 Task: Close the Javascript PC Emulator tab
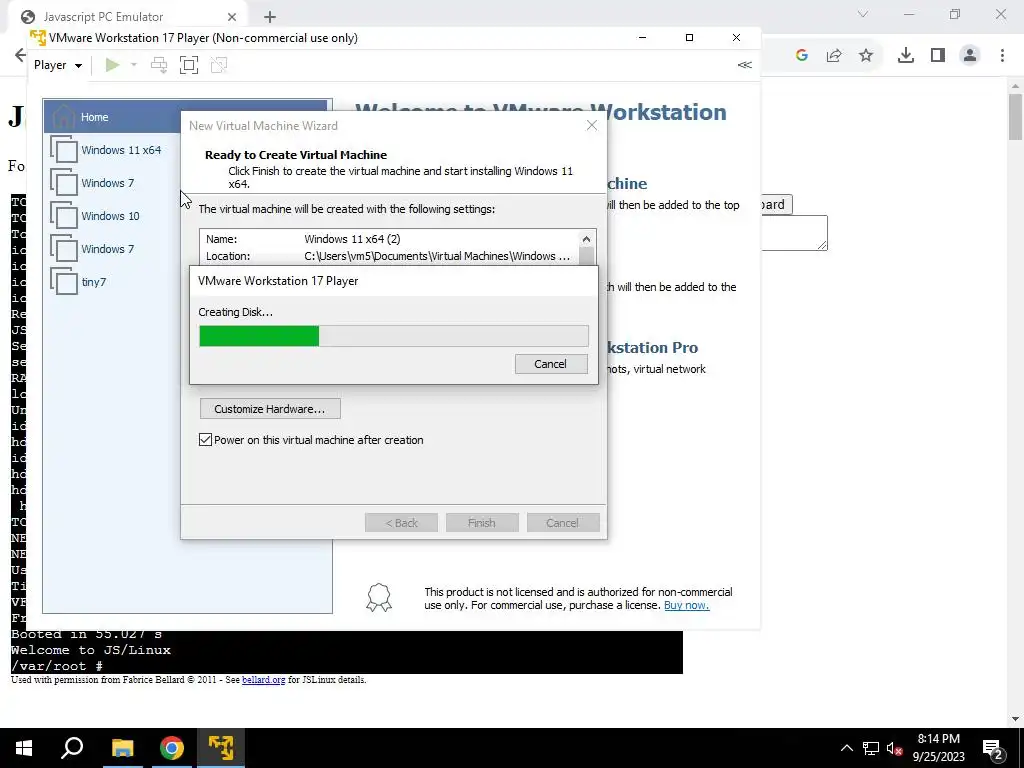tap(232, 16)
